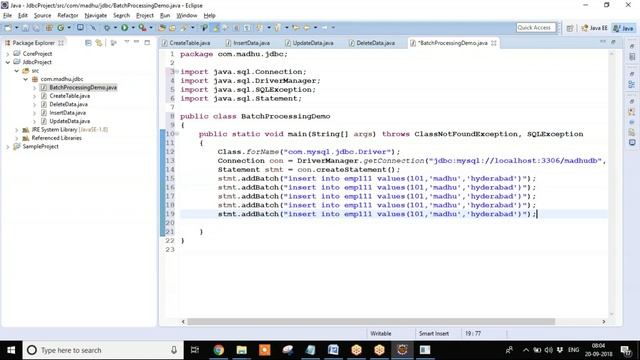The height and width of the screenshot is (360, 640).
Task: Open File Explorer from taskbar
Action: point(241,350)
